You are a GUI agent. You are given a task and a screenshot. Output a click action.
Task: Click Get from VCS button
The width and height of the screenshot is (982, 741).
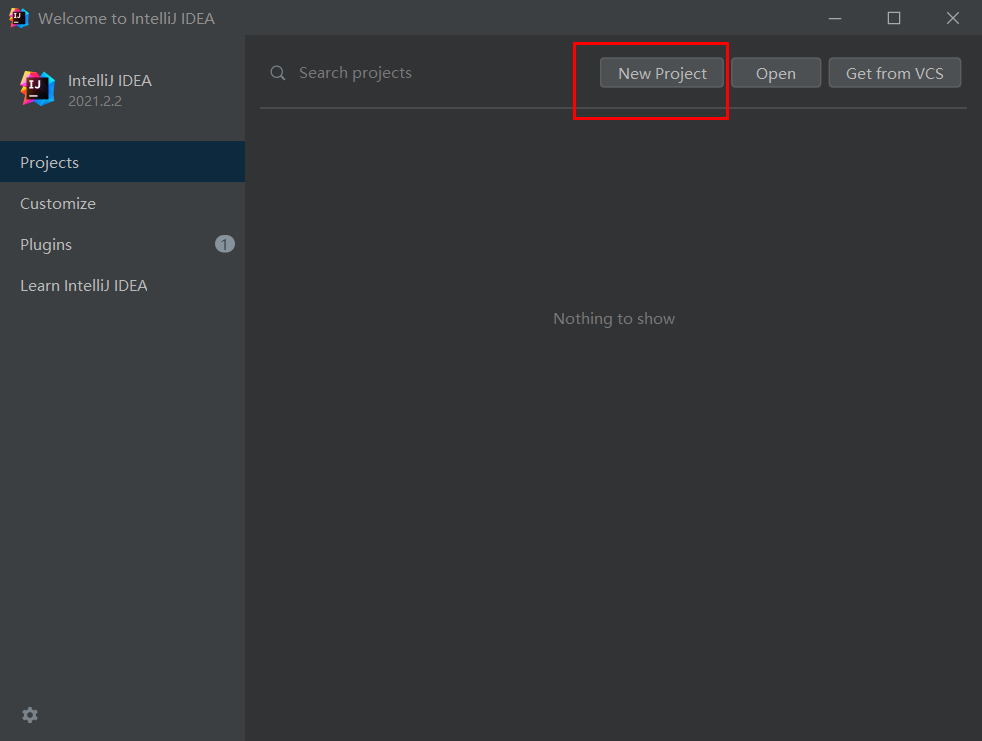[894, 73]
